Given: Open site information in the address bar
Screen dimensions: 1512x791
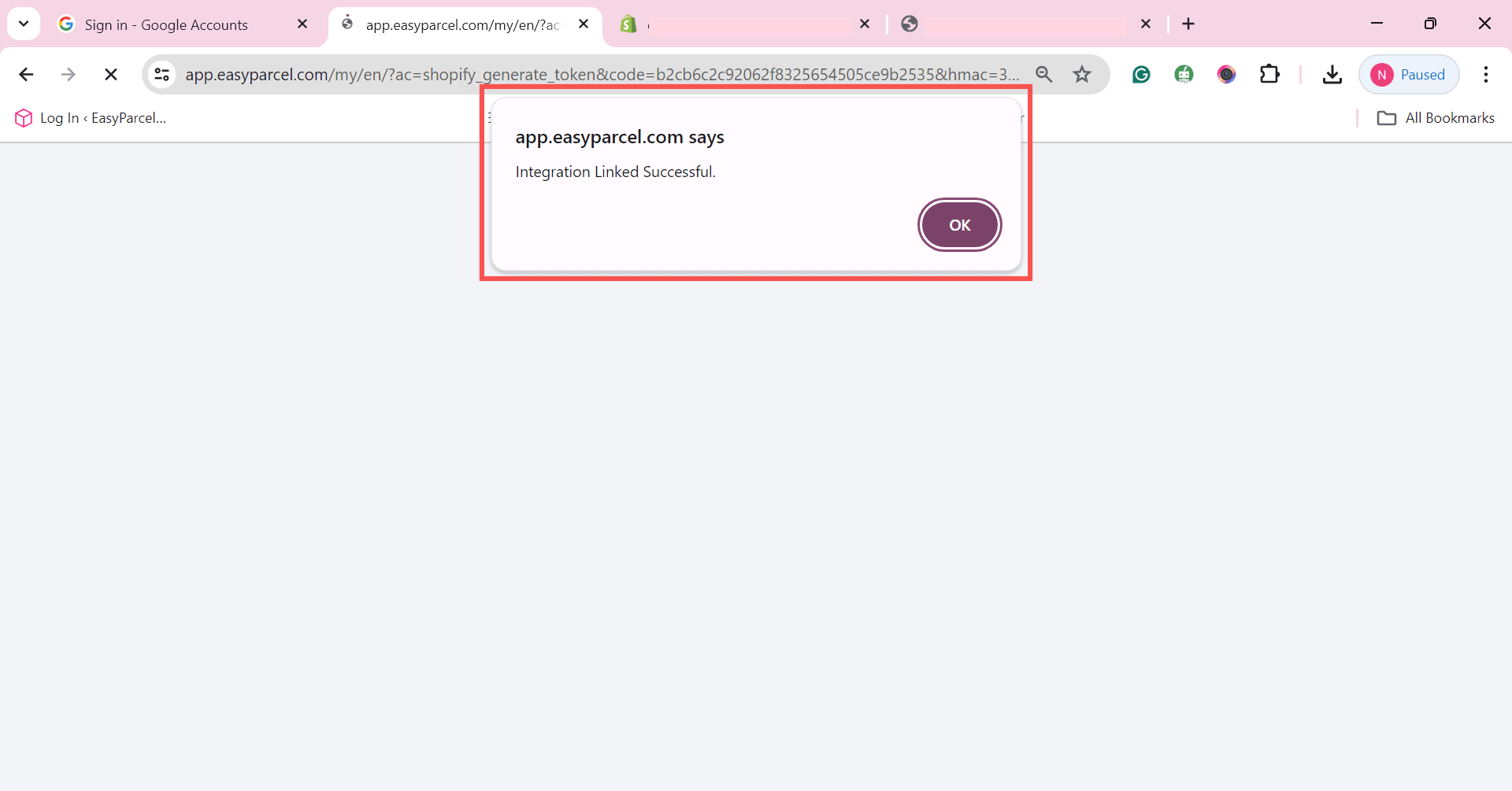Looking at the screenshot, I should point(161,74).
